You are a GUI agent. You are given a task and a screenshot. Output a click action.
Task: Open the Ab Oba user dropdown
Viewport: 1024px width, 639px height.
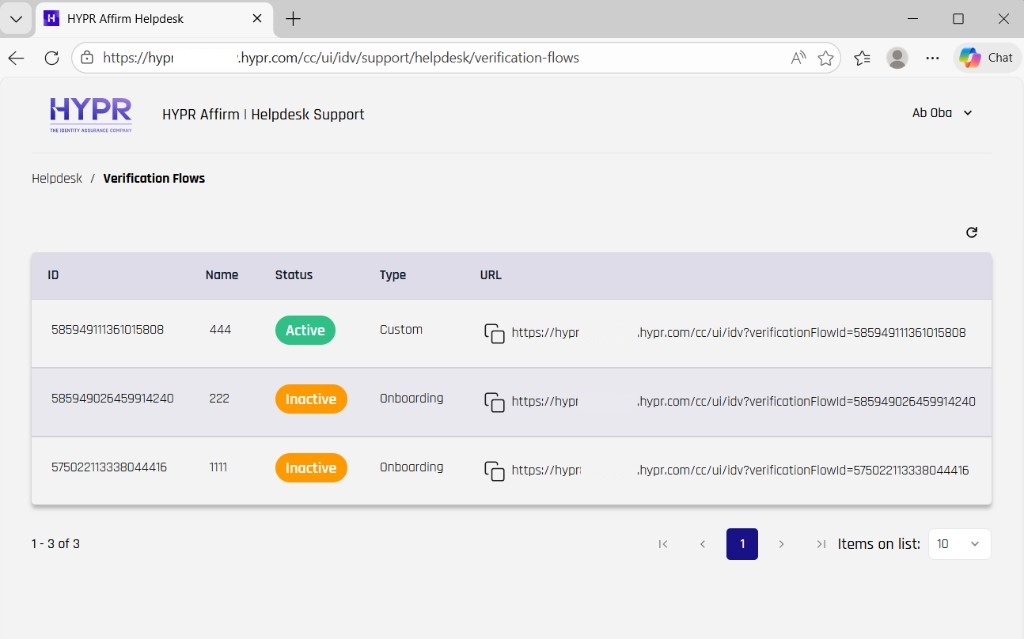tap(942, 113)
